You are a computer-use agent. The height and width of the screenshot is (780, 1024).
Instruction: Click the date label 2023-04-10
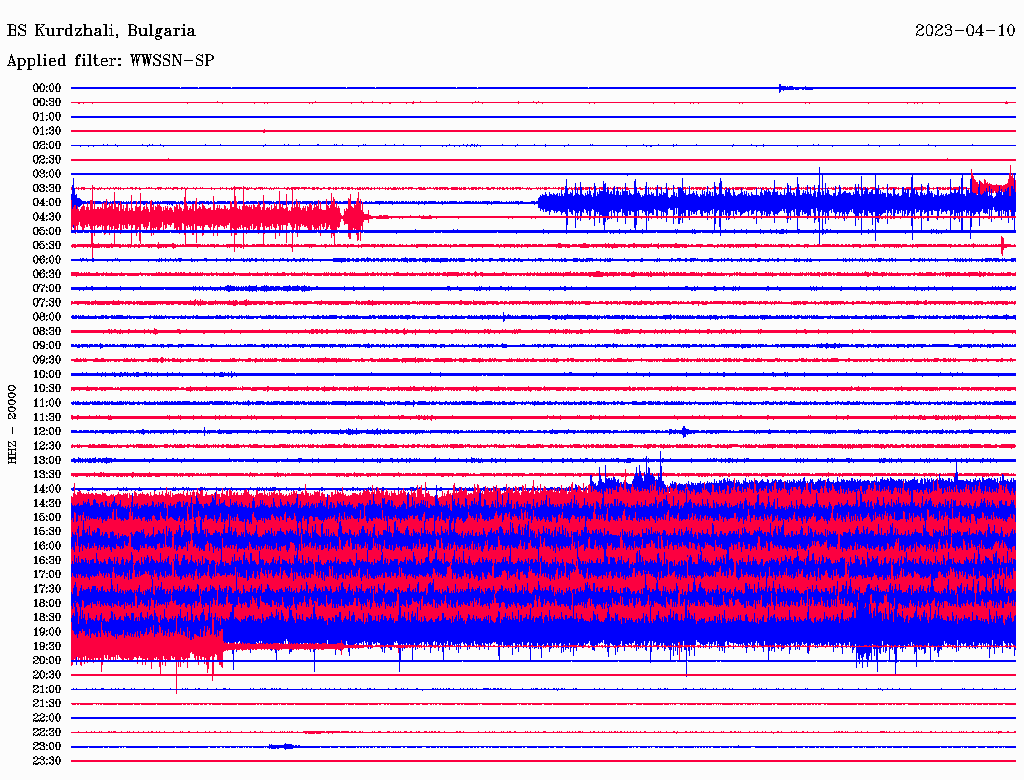tap(964, 31)
